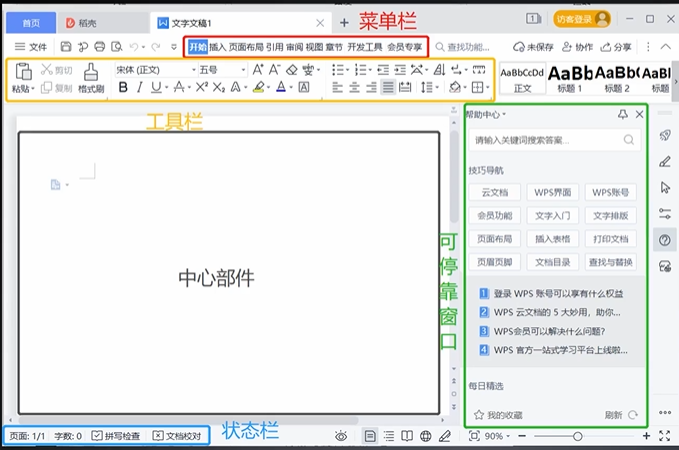
Task: Click the Paste clipboard icon
Action: (x=23, y=72)
